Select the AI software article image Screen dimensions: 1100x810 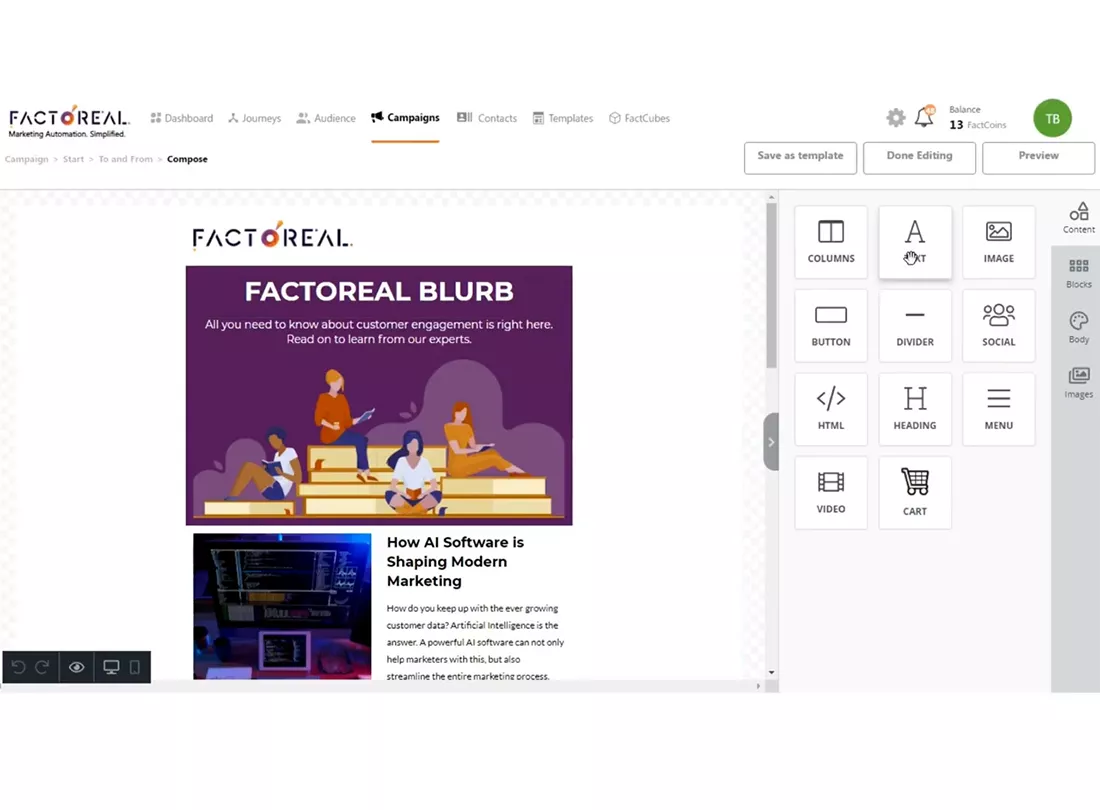[282, 606]
